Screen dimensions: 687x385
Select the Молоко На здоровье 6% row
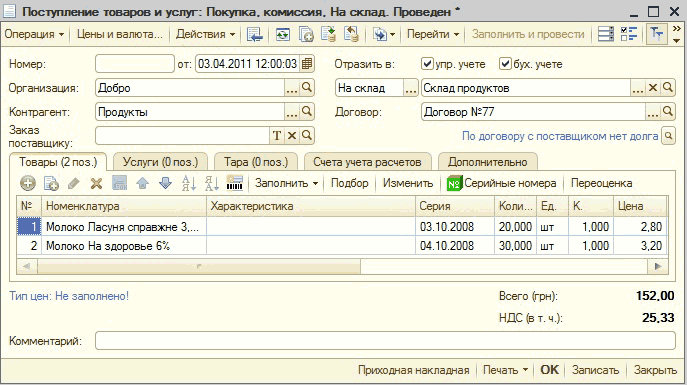point(342,246)
